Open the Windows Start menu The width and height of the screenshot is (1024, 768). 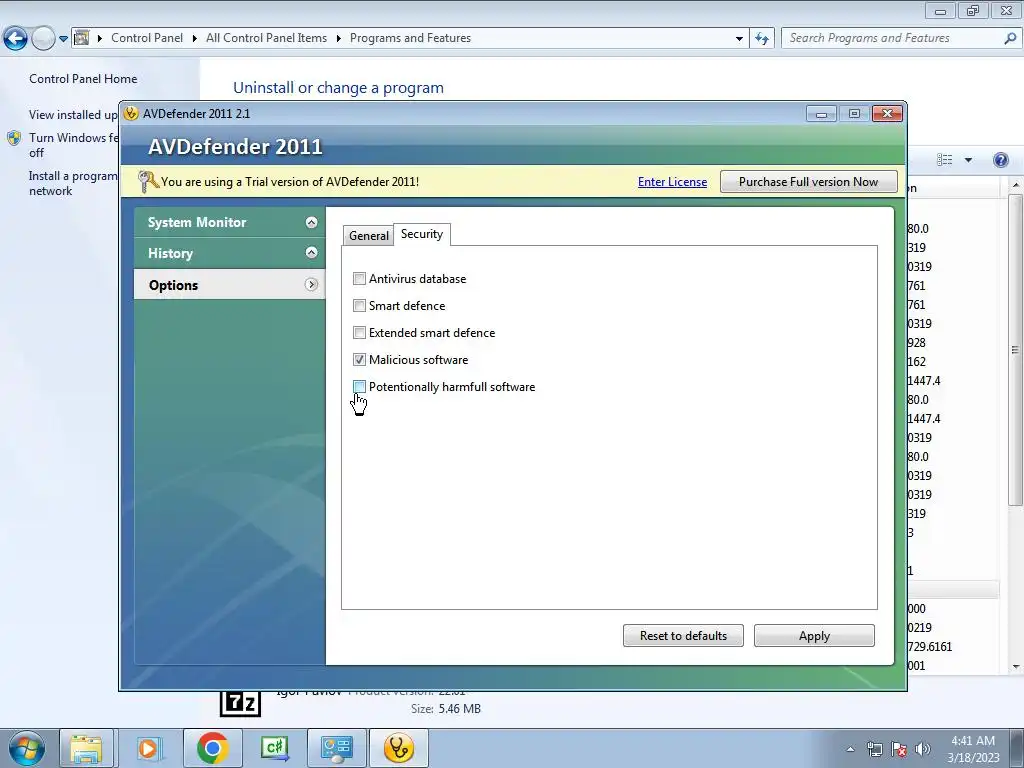(27, 748)
